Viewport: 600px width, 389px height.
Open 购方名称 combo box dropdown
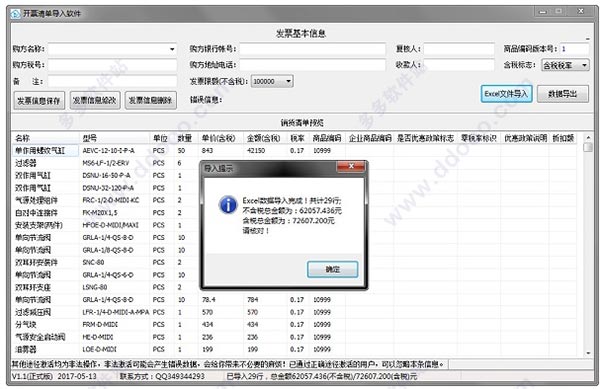coord(172,49)
